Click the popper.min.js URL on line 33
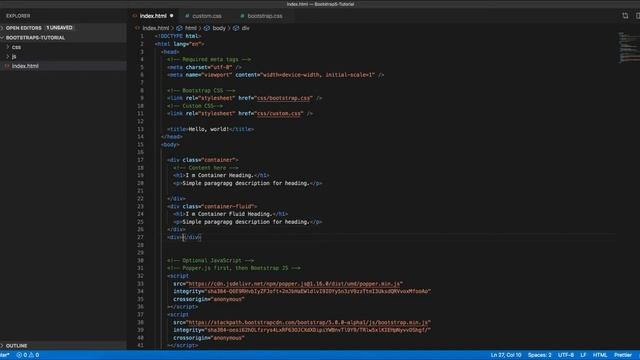Screen dimensions: 640x360 (x=294, y=284)
